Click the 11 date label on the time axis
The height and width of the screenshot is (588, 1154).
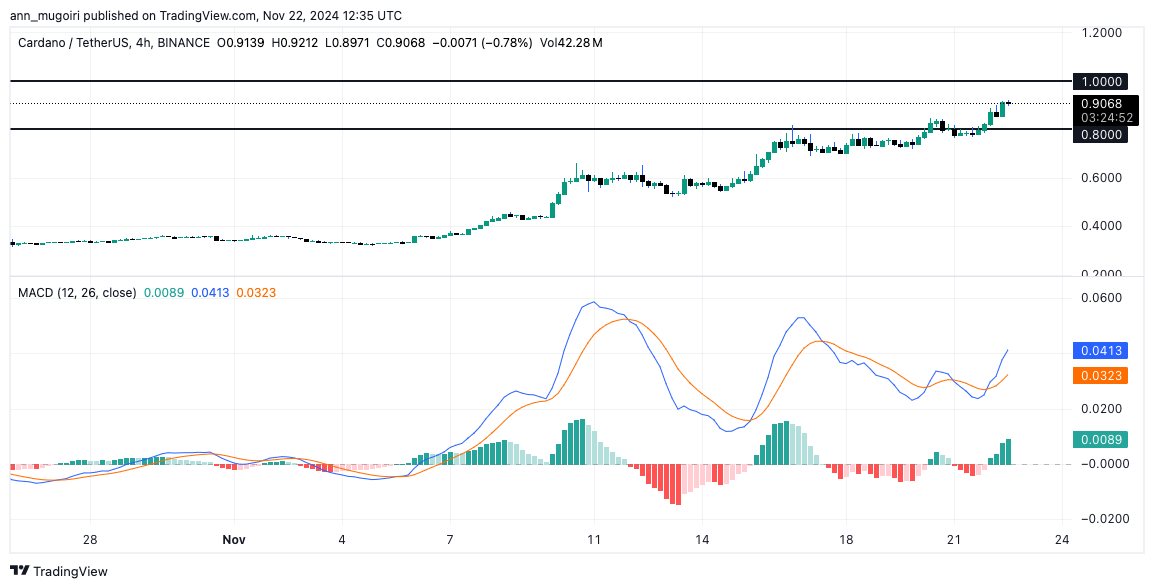[593, 539]
